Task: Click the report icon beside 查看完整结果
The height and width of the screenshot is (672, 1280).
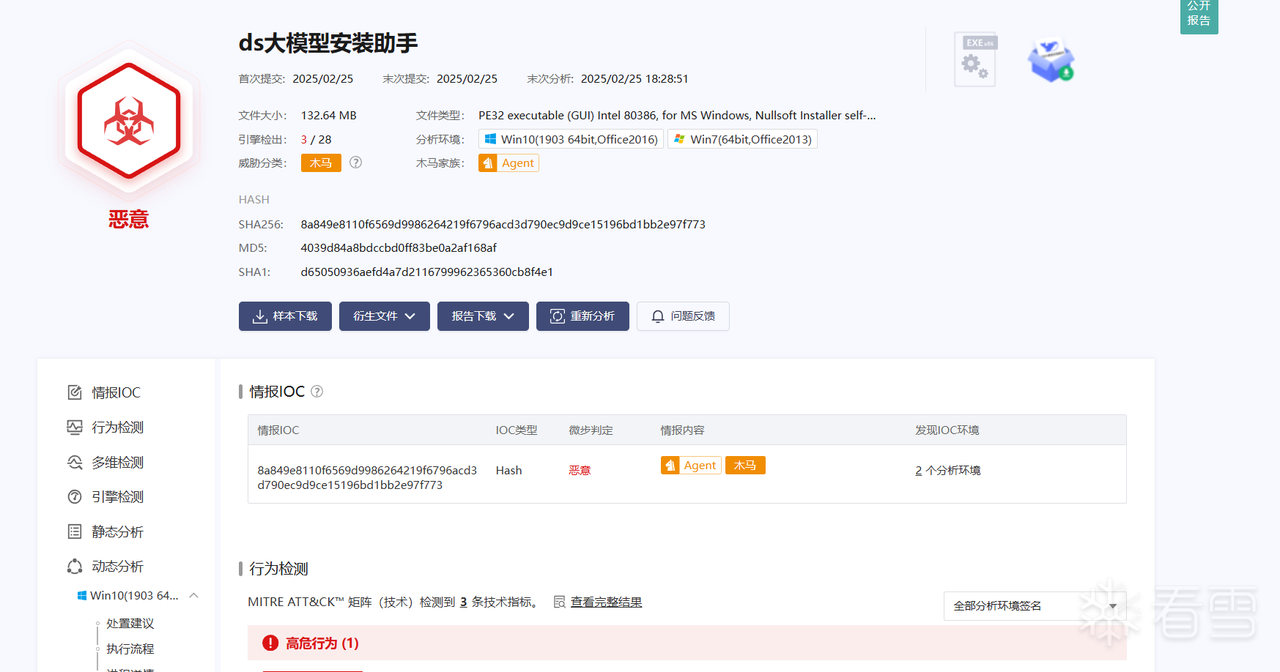Action: point(560,602)
